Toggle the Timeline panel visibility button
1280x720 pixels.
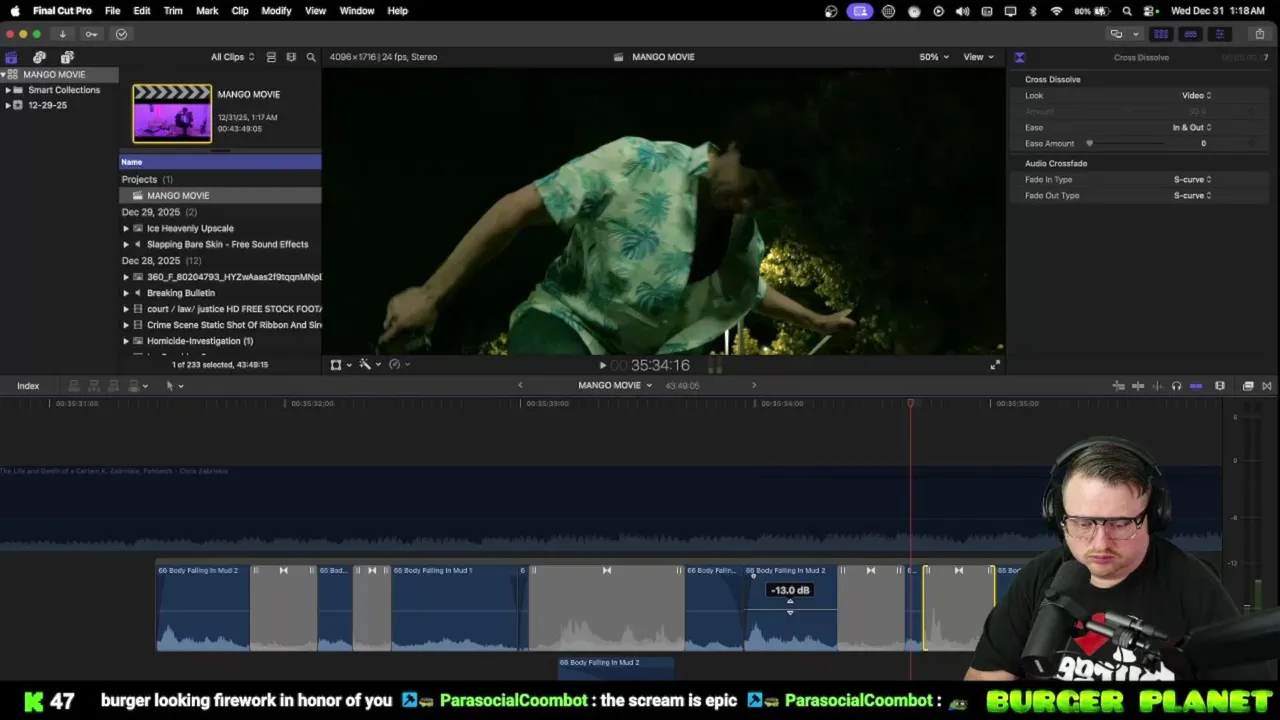point(1190,34)
